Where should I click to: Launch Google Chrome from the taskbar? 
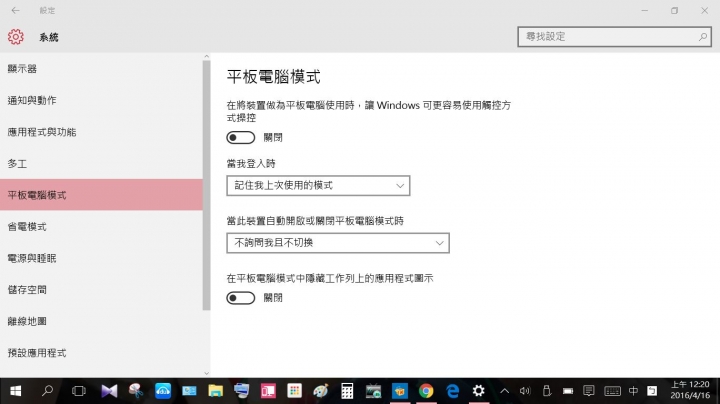pos(426,391)
